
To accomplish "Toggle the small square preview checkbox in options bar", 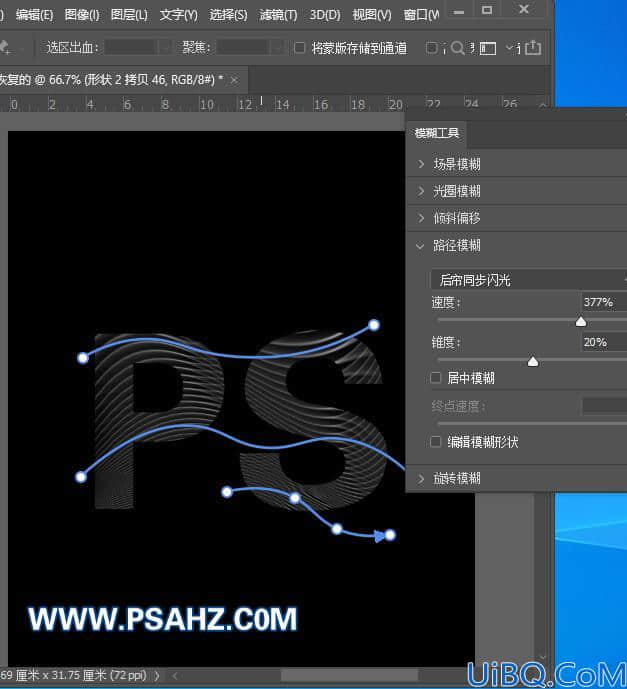I will [431, 48].
